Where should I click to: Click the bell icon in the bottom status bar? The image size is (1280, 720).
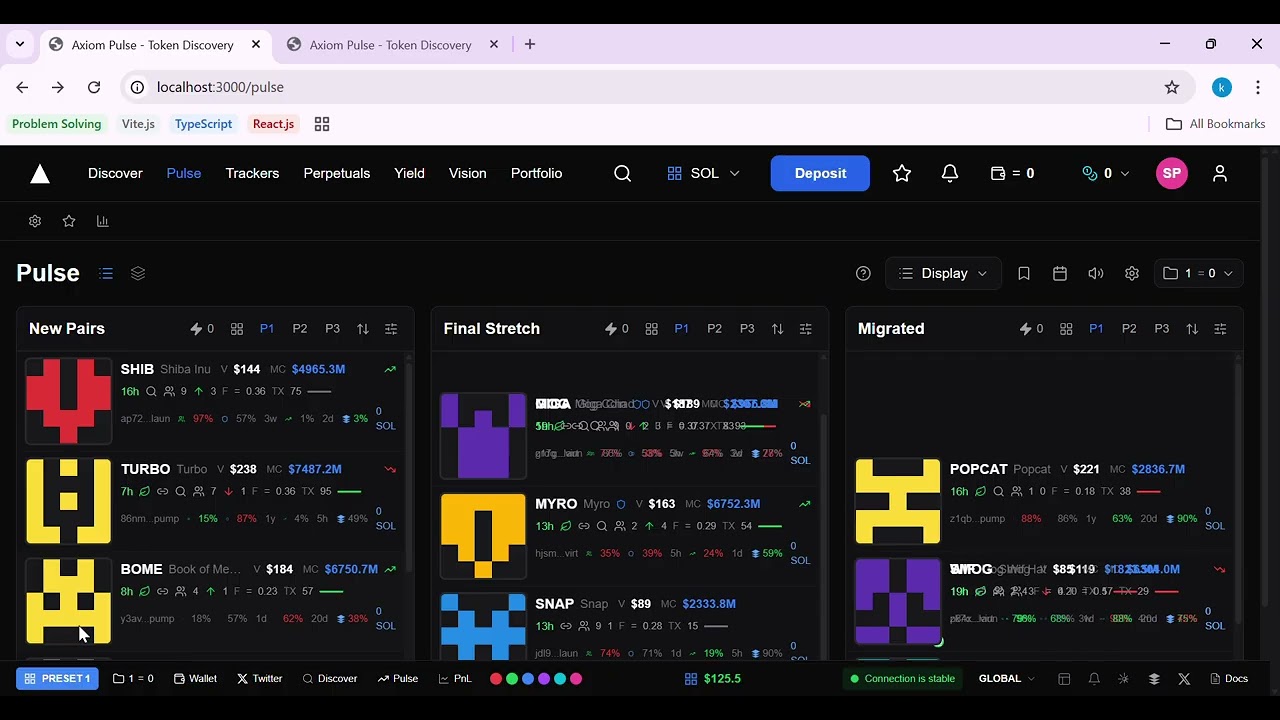[1094, 679]
